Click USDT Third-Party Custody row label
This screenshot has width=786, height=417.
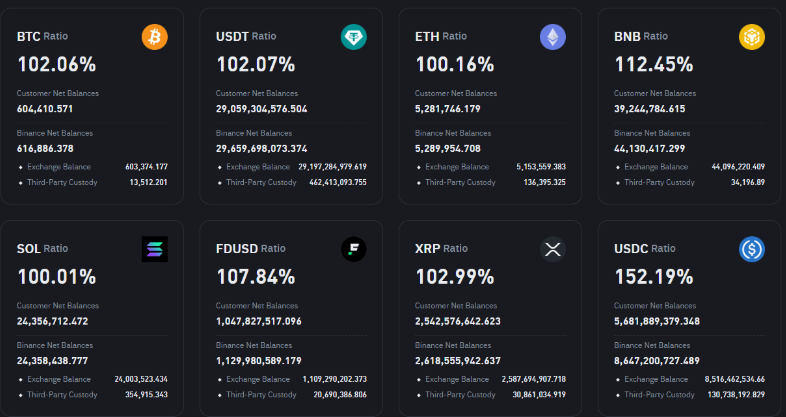point(261,183)
